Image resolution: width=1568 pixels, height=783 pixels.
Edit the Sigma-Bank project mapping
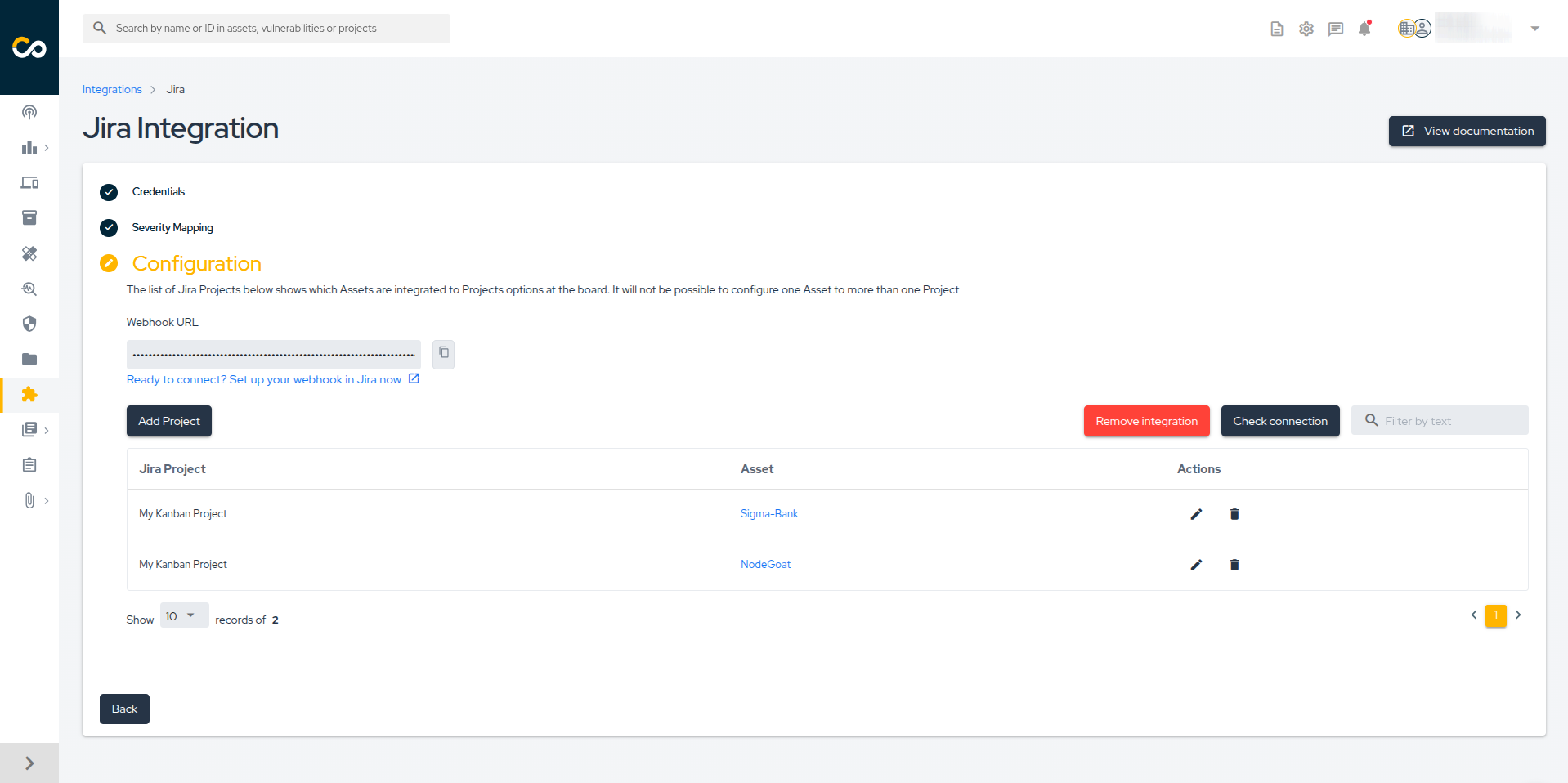tap(1196, 514)
